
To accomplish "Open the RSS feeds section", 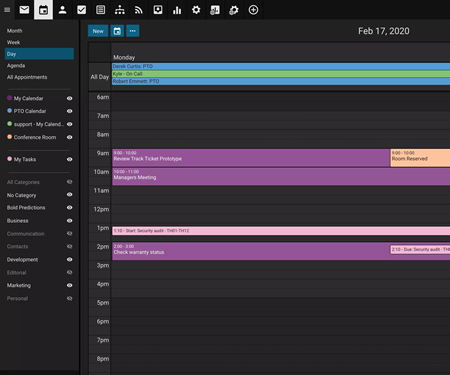I will (139, 10).
